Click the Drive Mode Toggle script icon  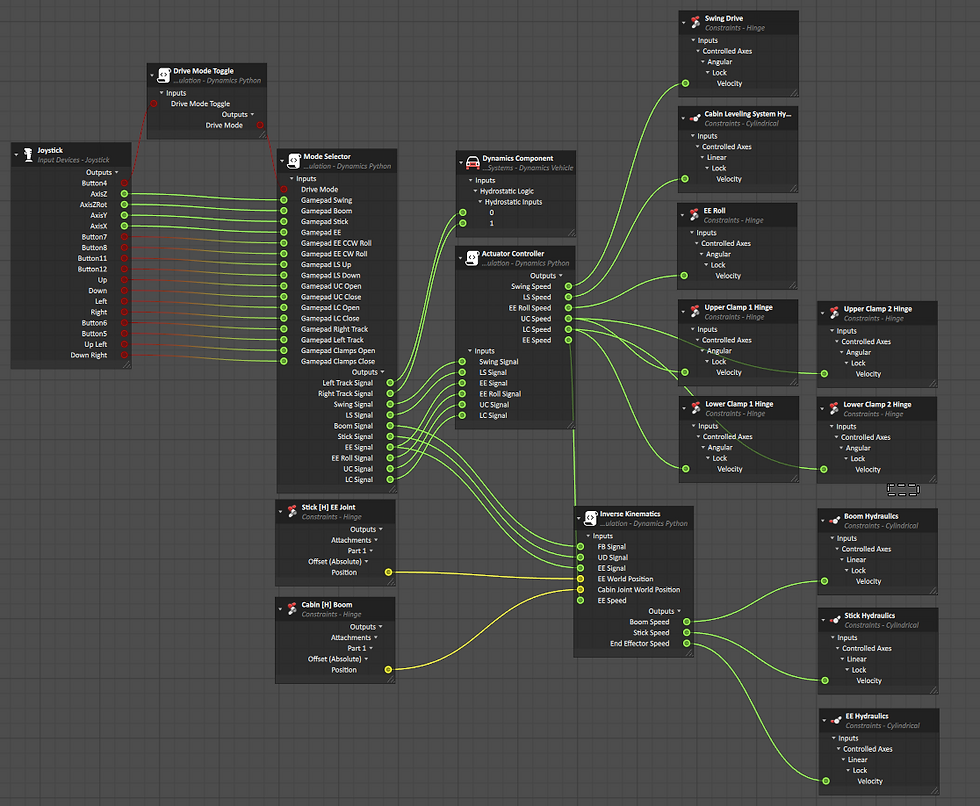pyautogui.click(x=164, y=76)
